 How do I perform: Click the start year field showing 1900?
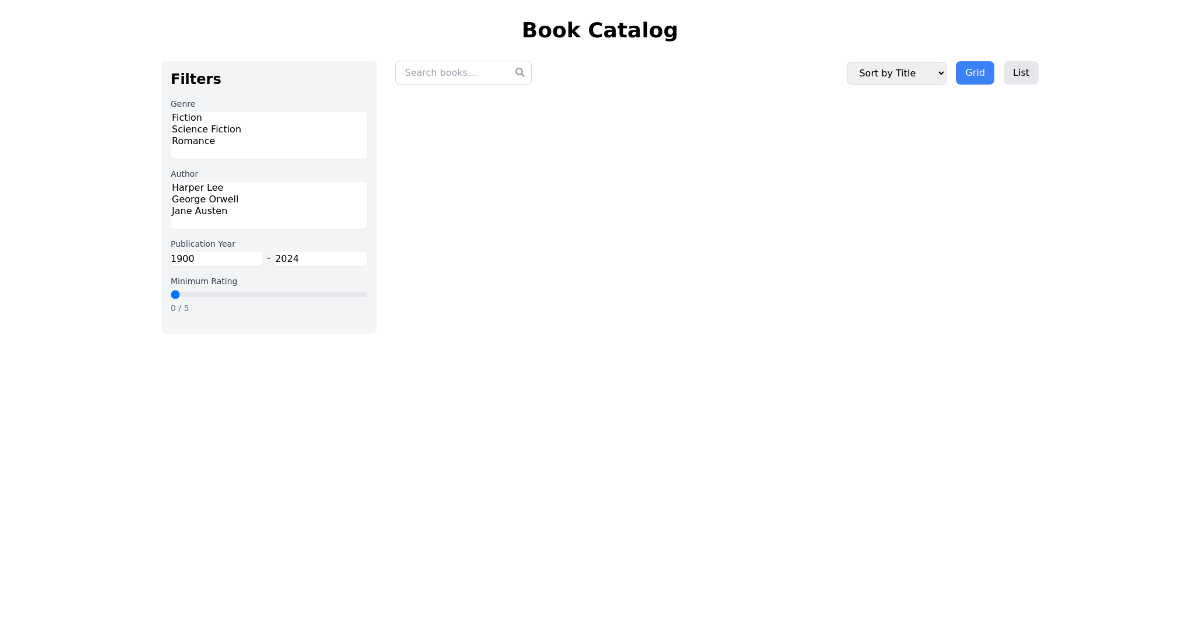[x=215, y=258]
